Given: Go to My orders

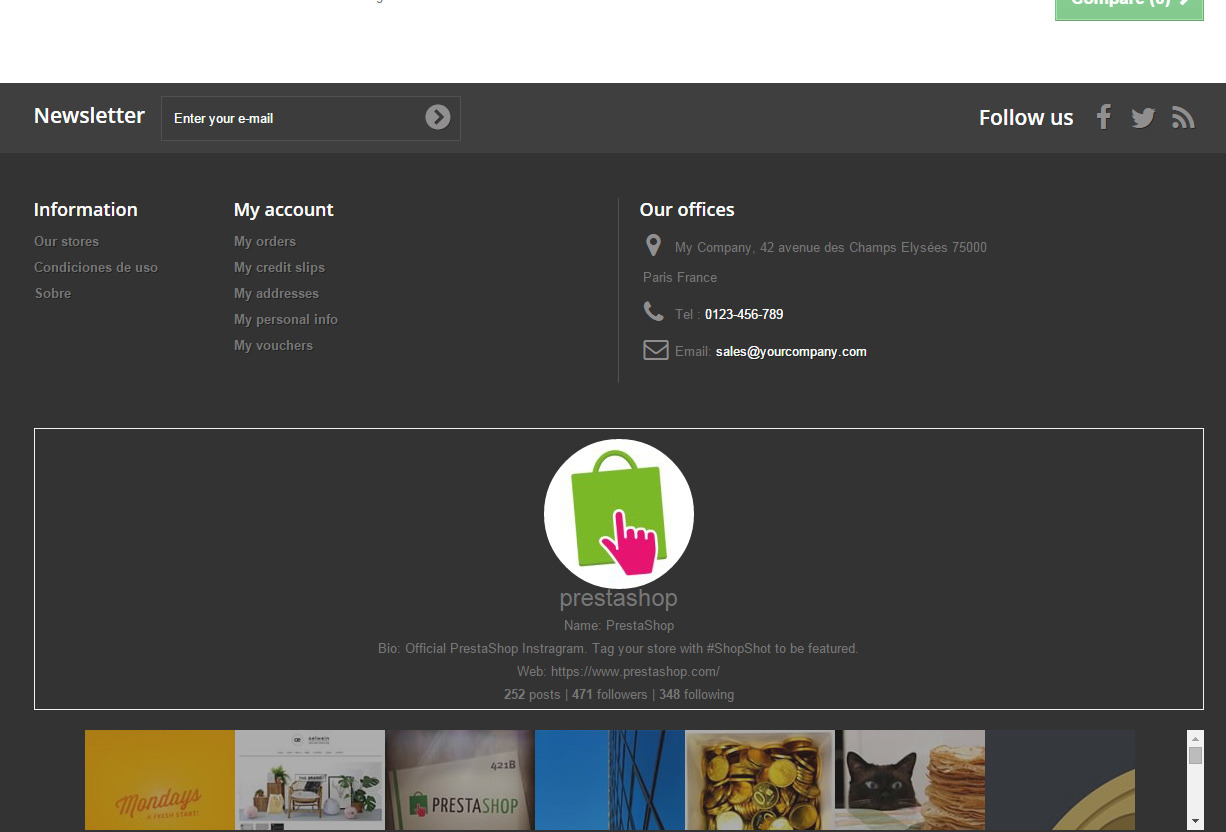Looking at the screenshot, I should pos(265,241).
